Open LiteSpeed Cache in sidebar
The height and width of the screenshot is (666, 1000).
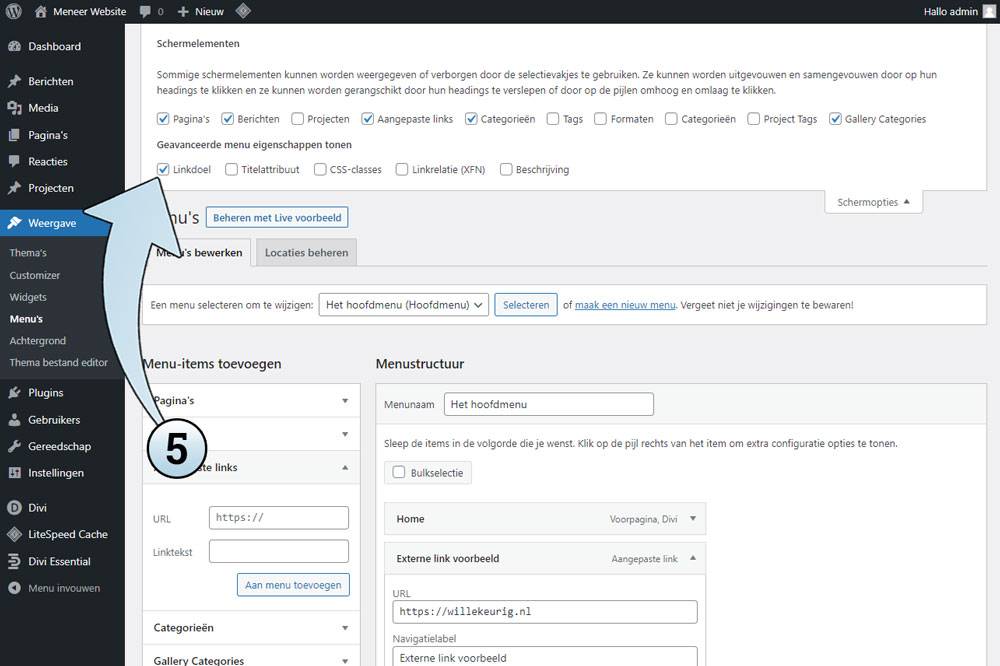[66, 534]
